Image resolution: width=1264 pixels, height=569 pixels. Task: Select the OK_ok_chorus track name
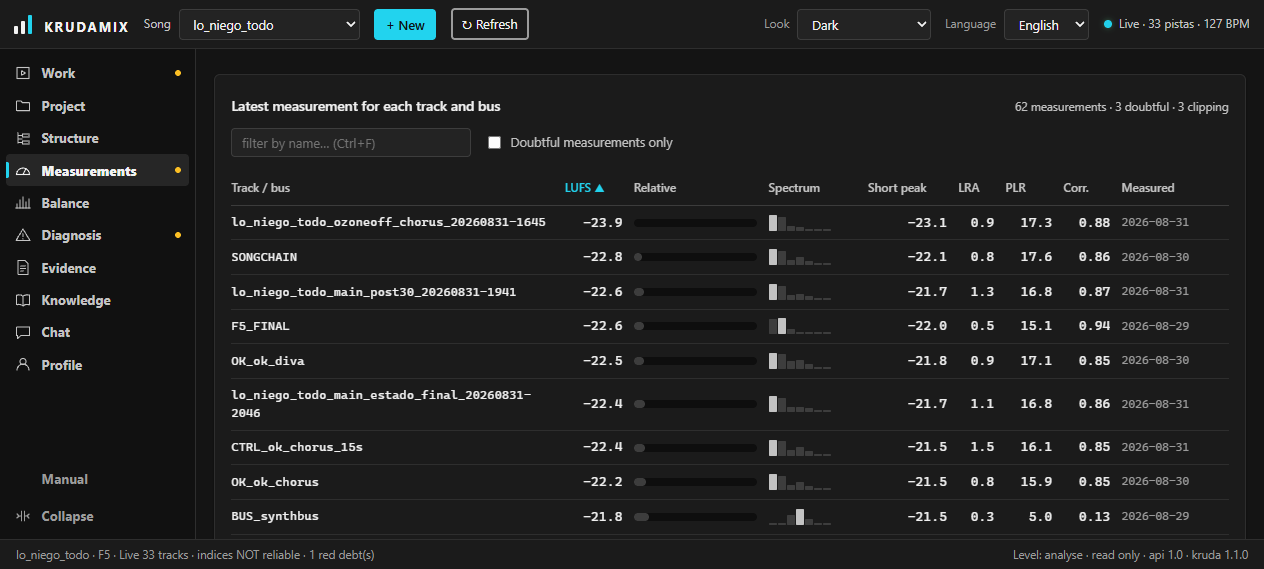(x=275, y=482)
